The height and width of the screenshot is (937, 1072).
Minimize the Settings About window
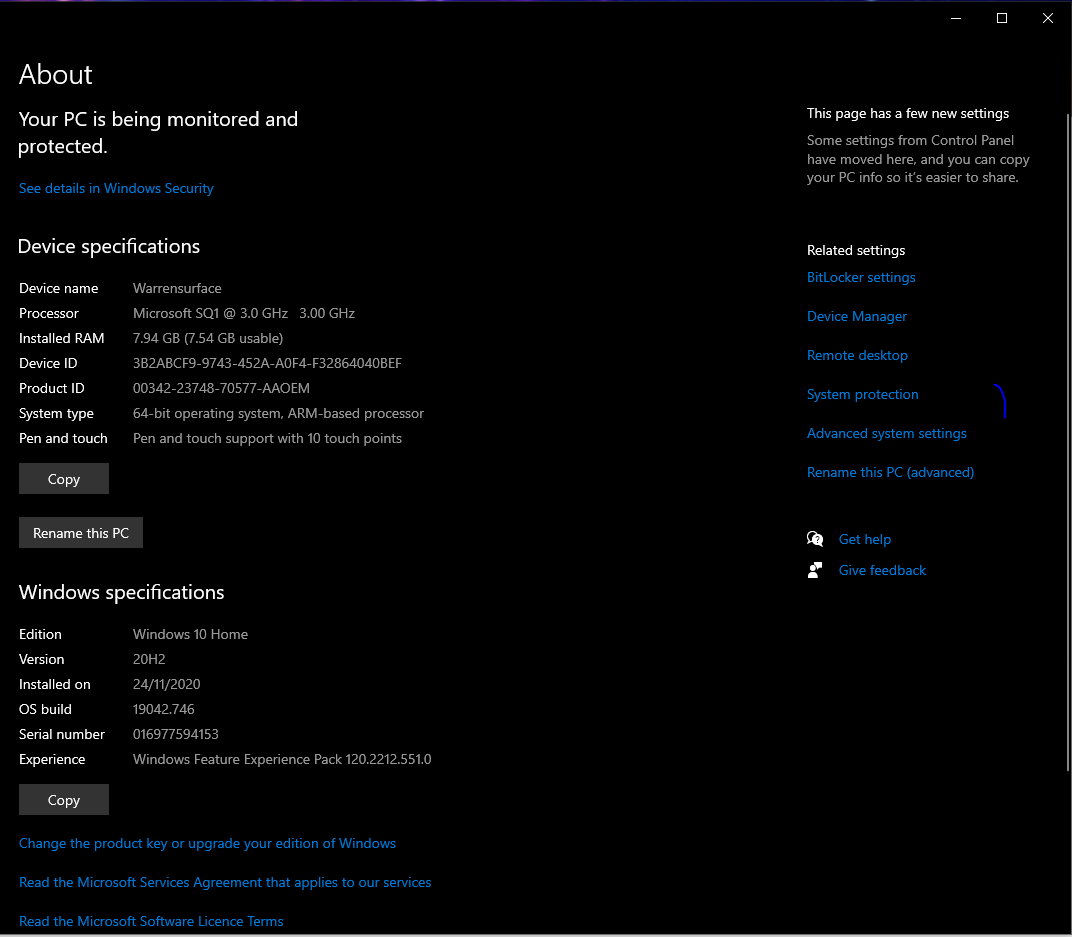(956, 18)
